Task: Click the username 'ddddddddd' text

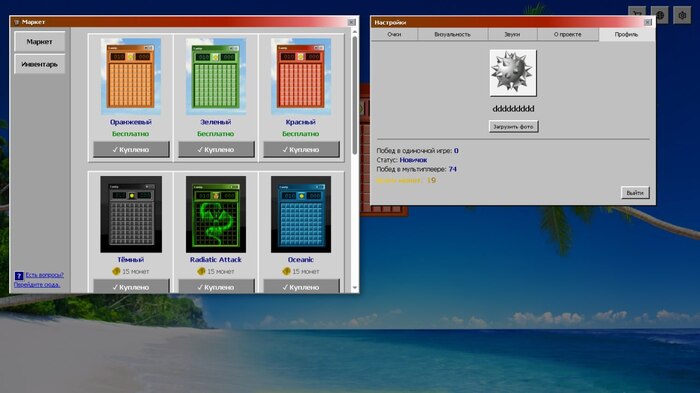Action: (x=513, y=109)
